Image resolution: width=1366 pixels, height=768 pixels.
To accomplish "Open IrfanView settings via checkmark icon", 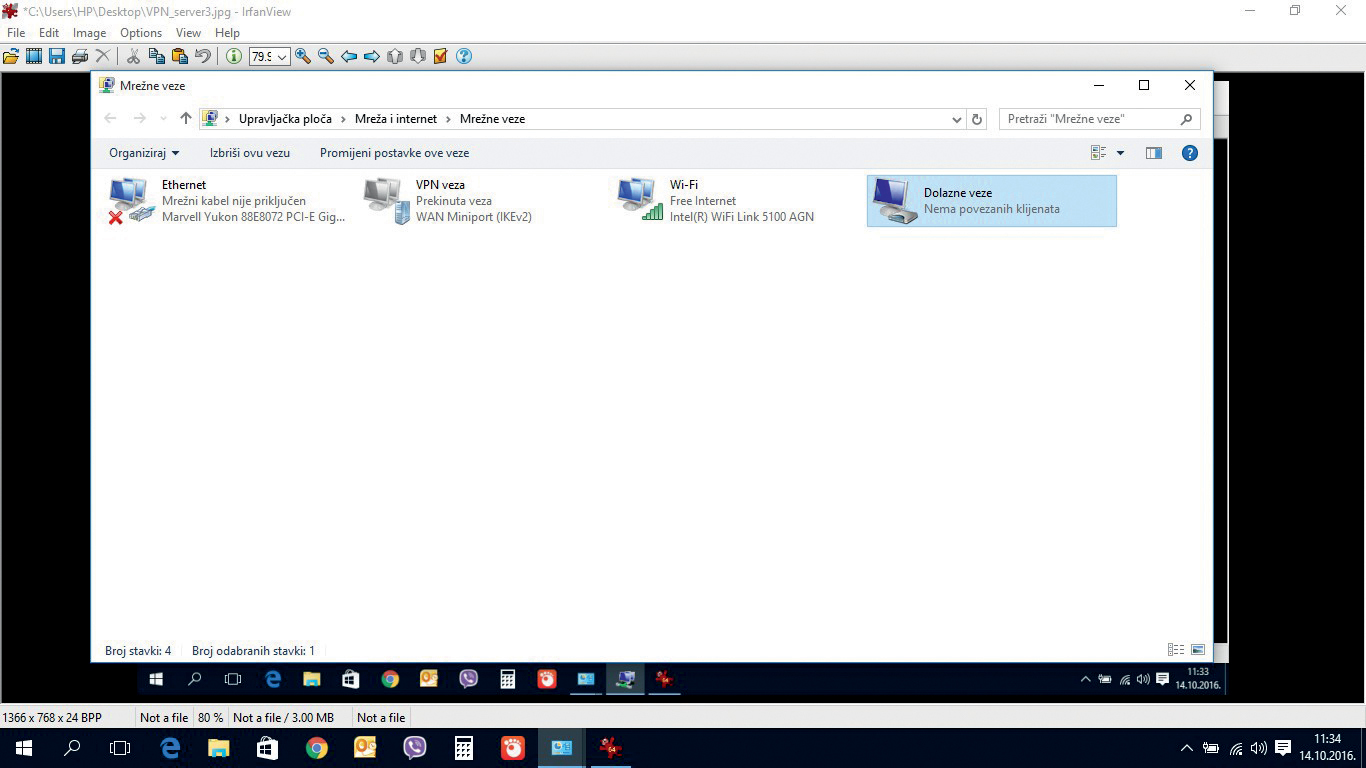I will click(x=440, y=57).
